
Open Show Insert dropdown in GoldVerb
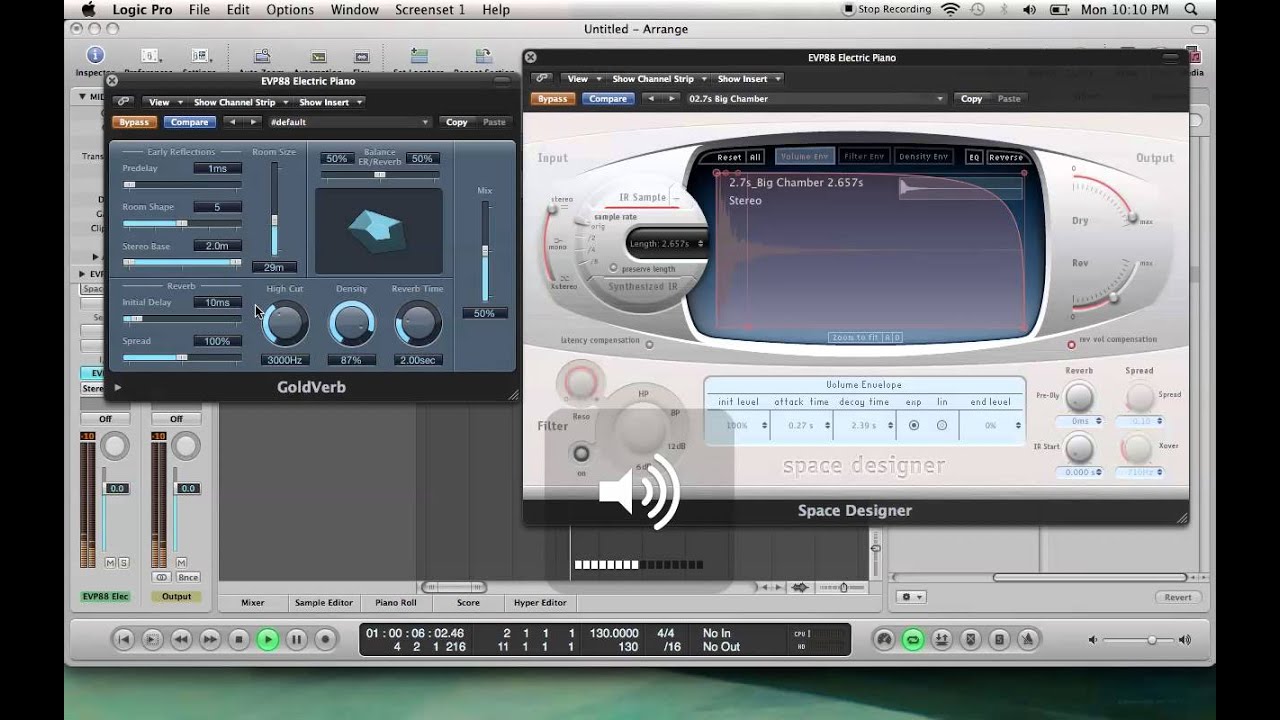point(330,102)
